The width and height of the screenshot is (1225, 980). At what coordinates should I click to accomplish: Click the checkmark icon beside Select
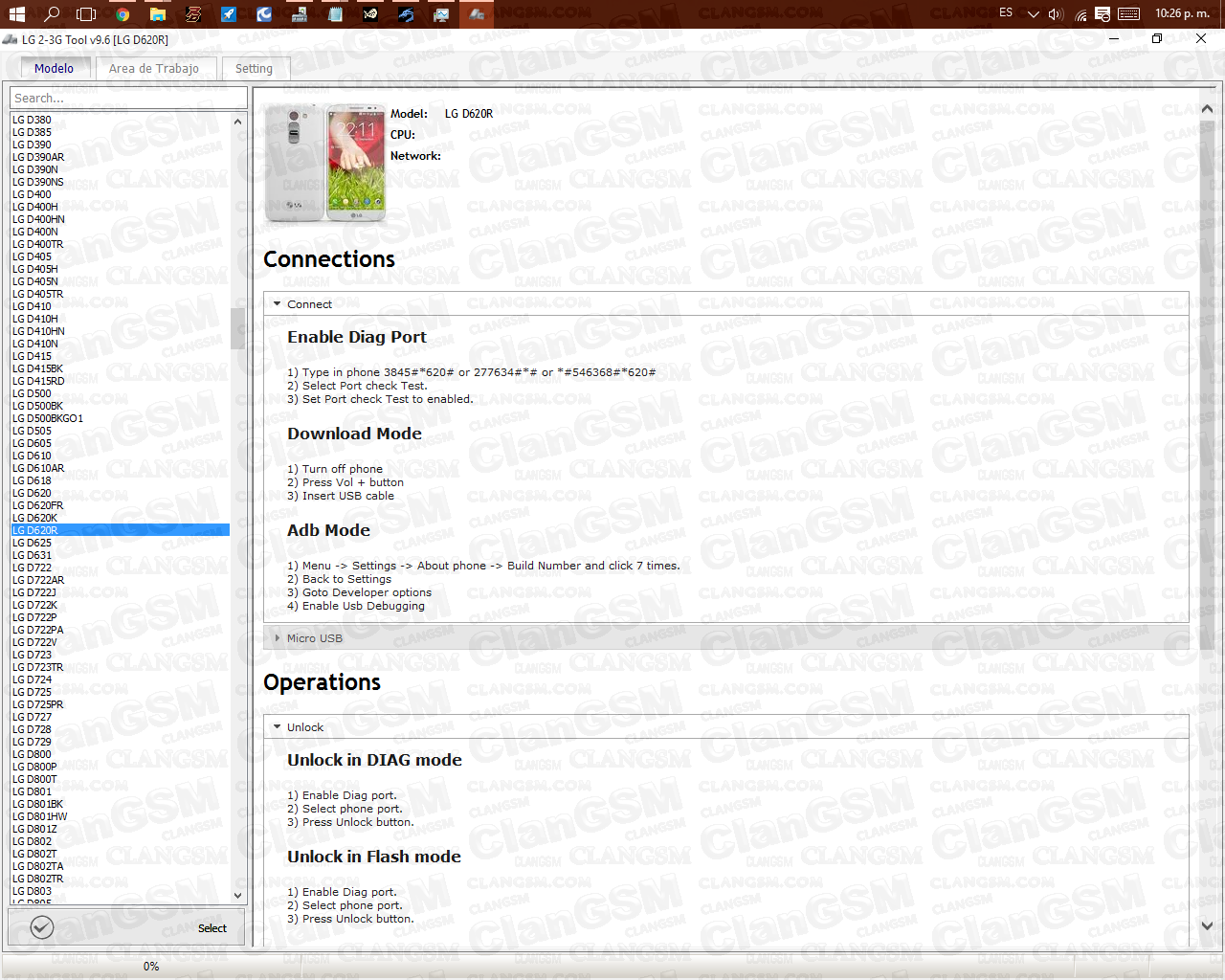[x=42, y=926]
